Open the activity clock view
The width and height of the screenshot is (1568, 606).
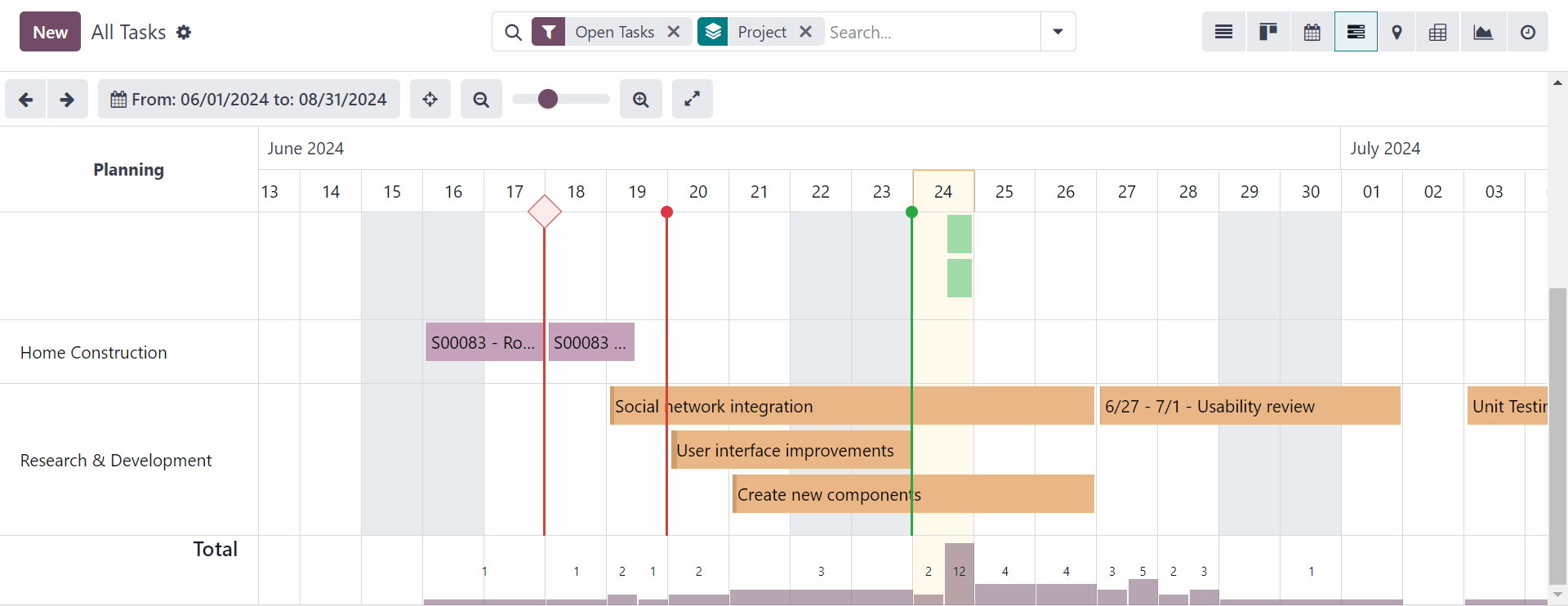(x=1527, y=32)
